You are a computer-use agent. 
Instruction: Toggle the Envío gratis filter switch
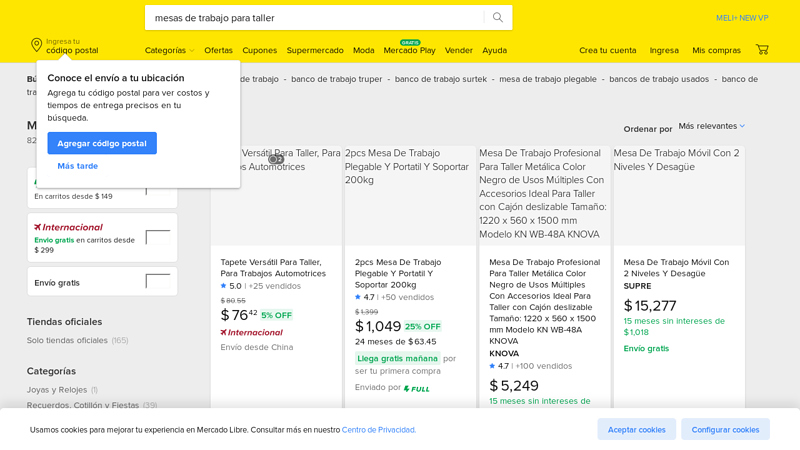pyautogui.click(x=157, y=282)
